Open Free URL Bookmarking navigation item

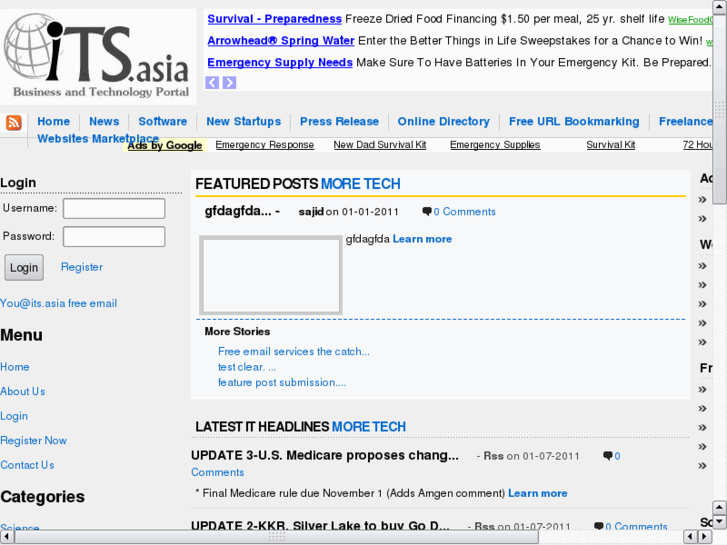click(x=574, y=122)
